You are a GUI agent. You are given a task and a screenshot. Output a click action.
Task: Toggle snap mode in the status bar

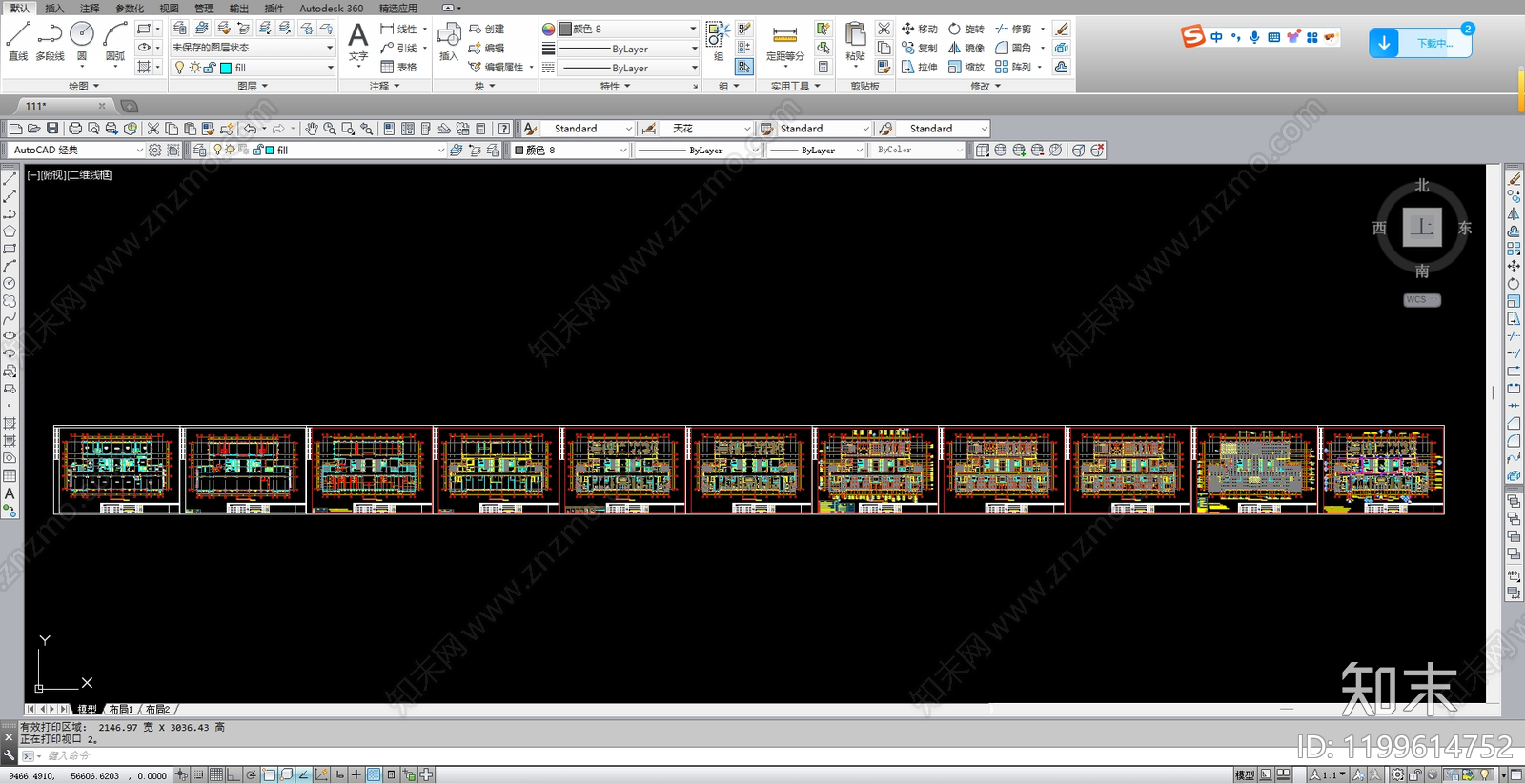pos(198,774)
